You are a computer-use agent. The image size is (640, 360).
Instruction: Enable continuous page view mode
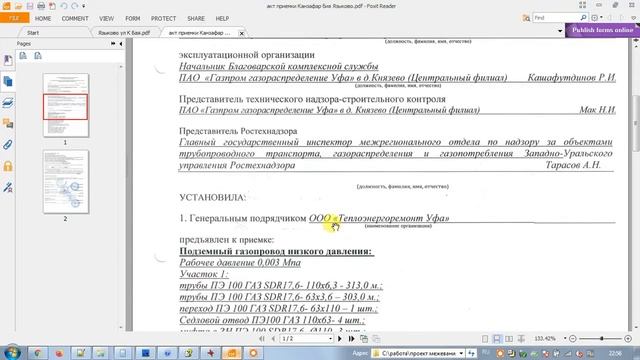tap(497, 339)
